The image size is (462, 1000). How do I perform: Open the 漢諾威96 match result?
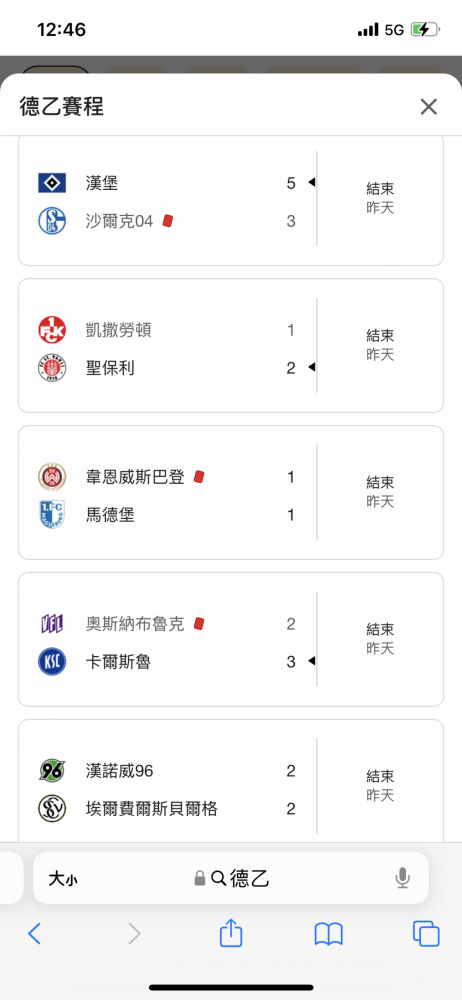pyautogui.click(x=231, y=781)
